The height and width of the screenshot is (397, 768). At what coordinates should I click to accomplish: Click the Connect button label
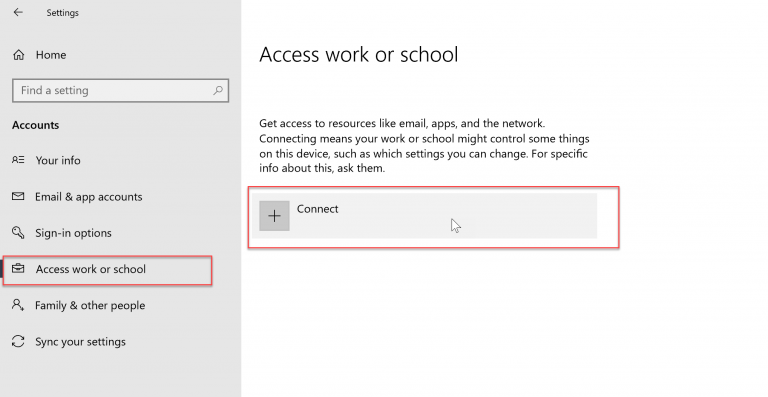pos(317,209)
